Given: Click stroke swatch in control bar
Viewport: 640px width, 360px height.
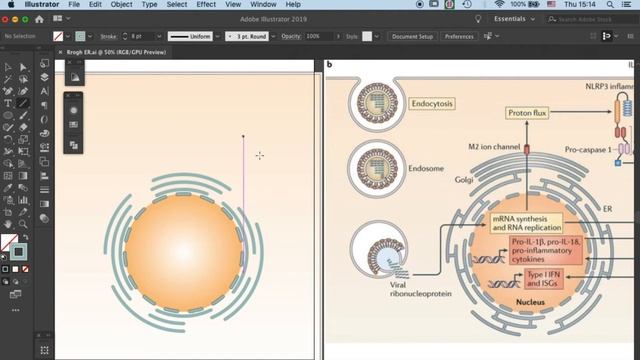Looking at the screenshot, I should pos(80,36).
